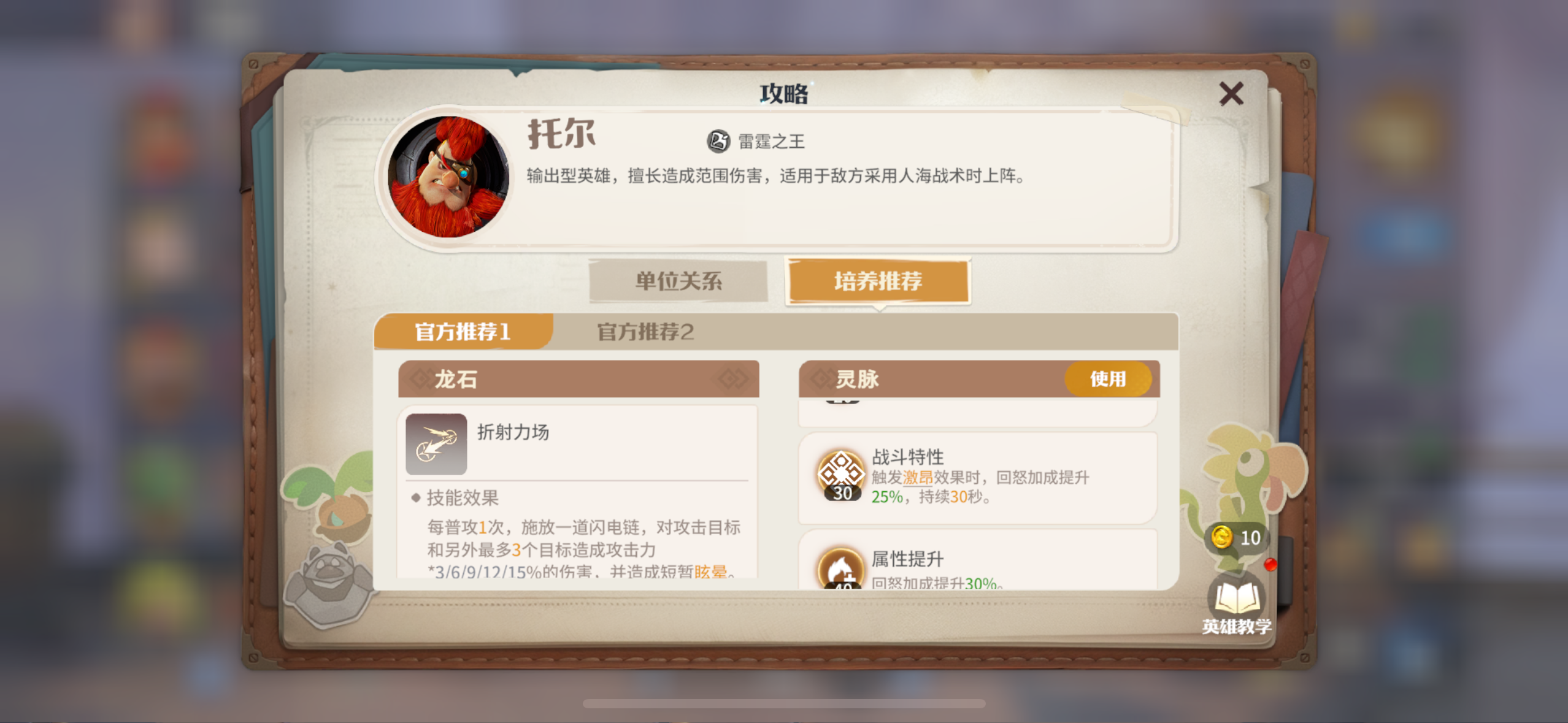Select the 官方推荐1 sub-tab
The width and height of the screenshot is (1568, 723).
[x=463, y=332]
